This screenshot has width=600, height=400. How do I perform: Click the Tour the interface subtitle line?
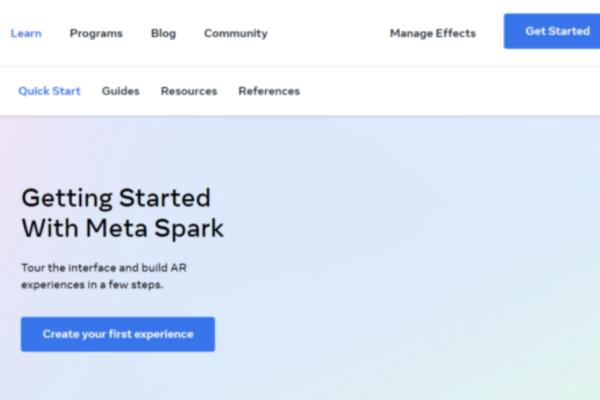[104, 268]
